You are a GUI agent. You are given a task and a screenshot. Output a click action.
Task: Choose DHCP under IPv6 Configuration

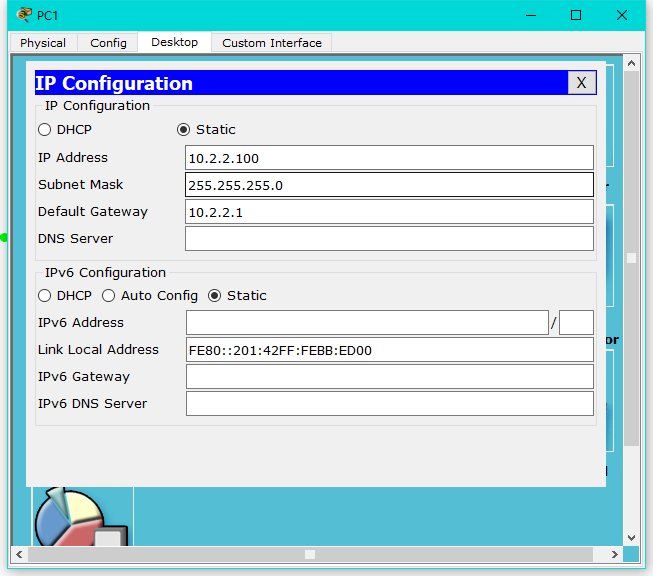pyautogui.click(x=45, y=296)
